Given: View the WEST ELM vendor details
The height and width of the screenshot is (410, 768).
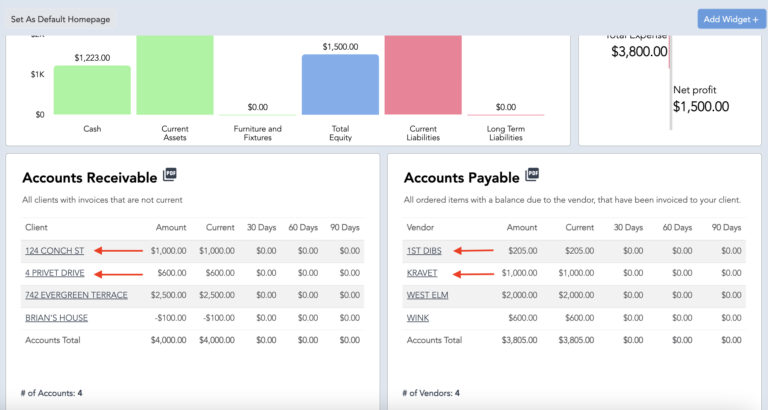Looking at the screenshot, I should (427, 295).
